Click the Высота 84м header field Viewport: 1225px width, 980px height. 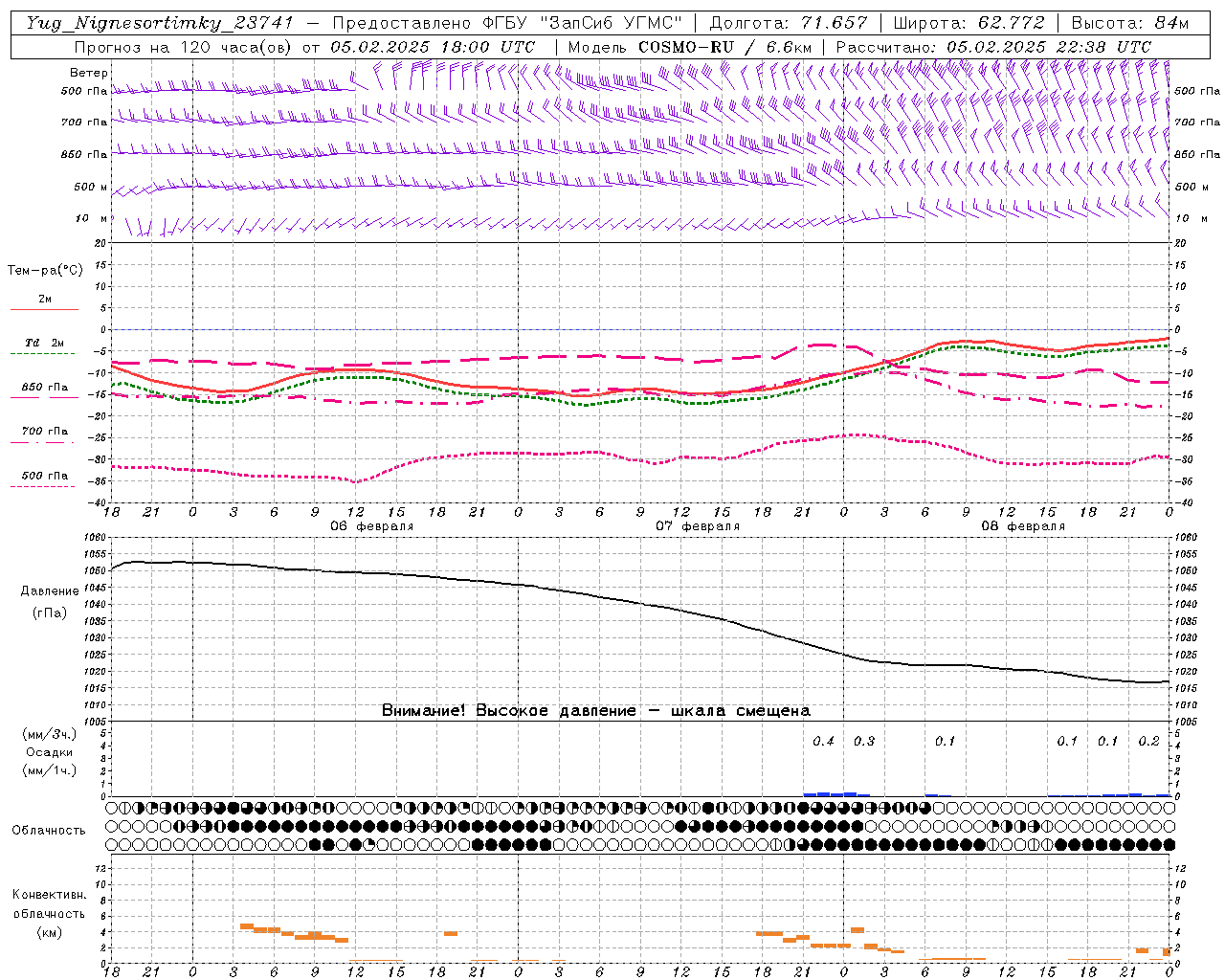[x=1129, y=23]
